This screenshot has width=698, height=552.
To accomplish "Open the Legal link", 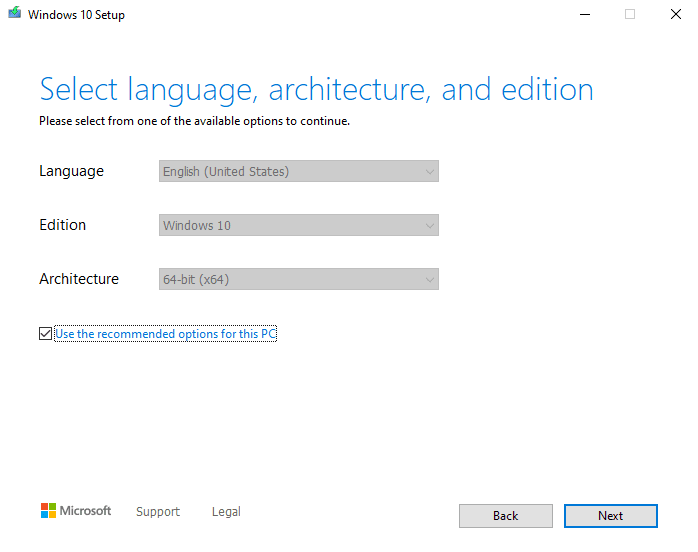I will click(x=226, y=511).
